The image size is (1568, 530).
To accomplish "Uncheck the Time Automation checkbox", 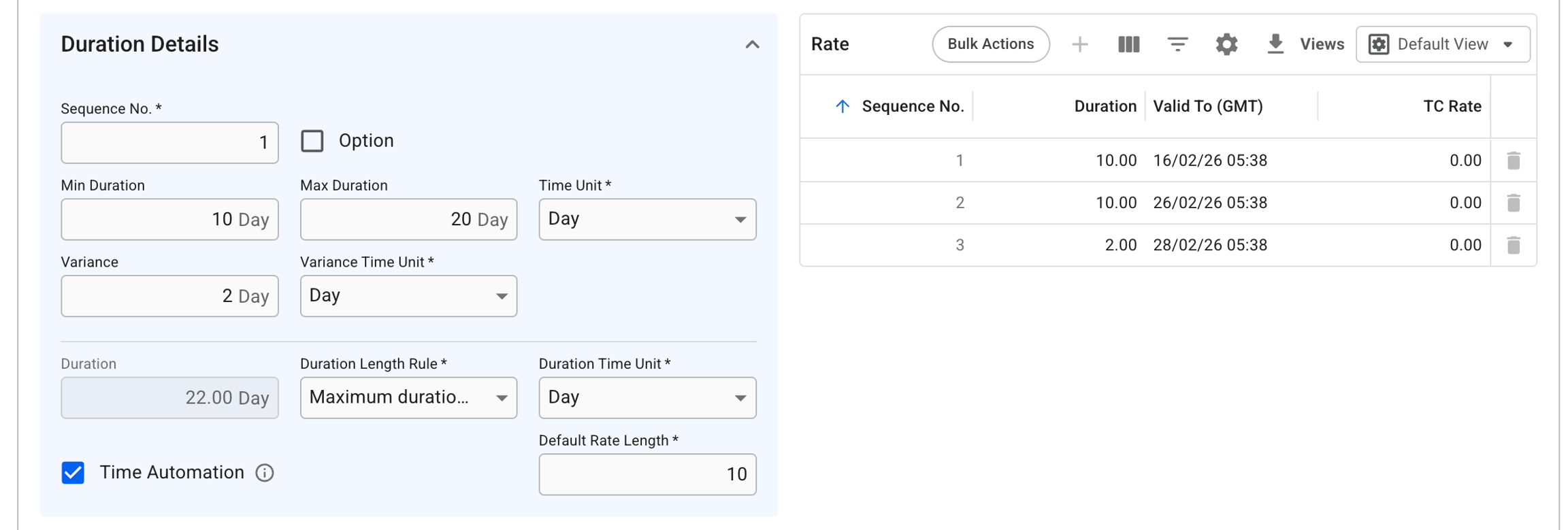I will (x=73, y=473).
